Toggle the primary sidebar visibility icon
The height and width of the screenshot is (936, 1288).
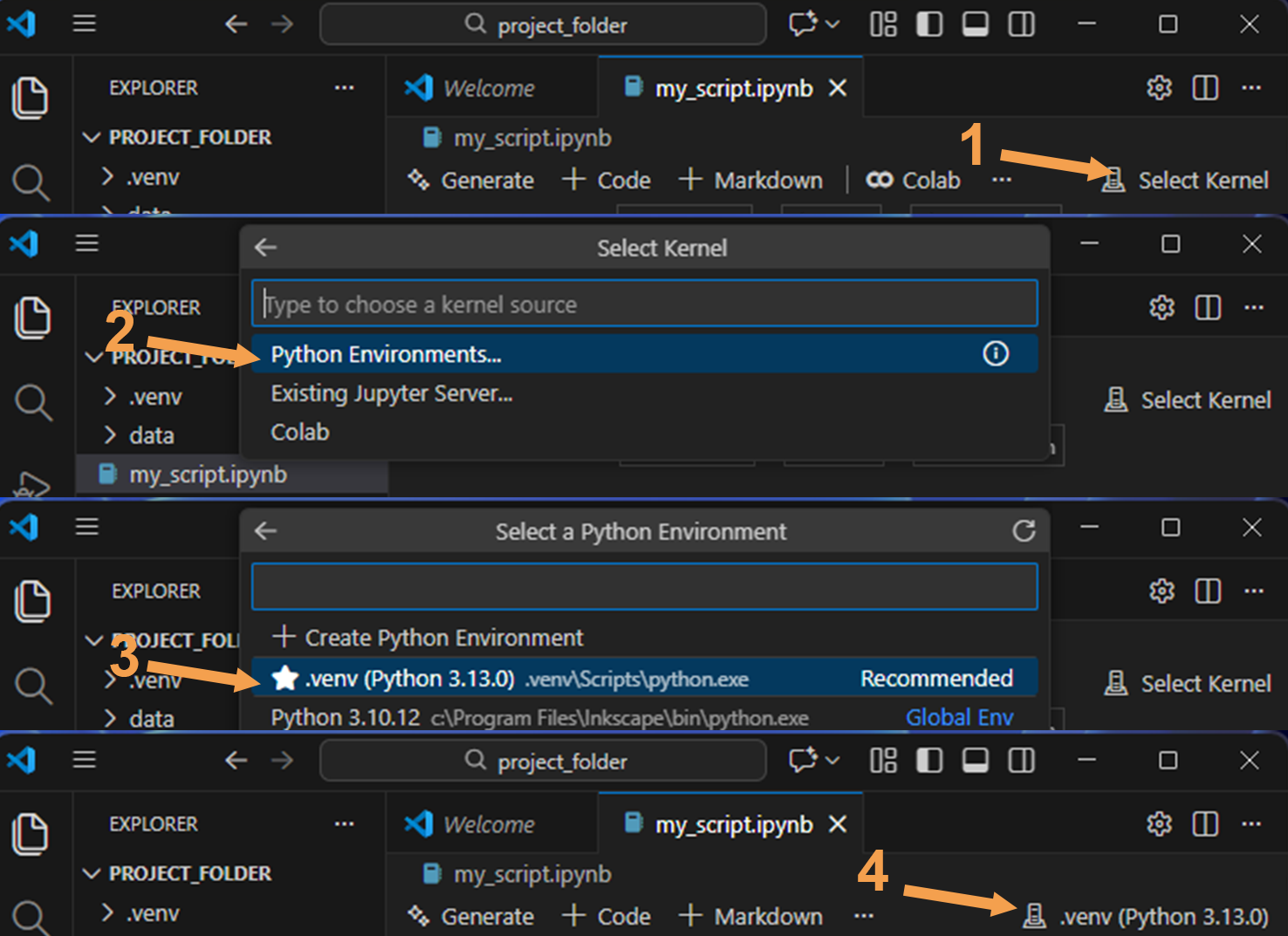click(x=929, y=24)
